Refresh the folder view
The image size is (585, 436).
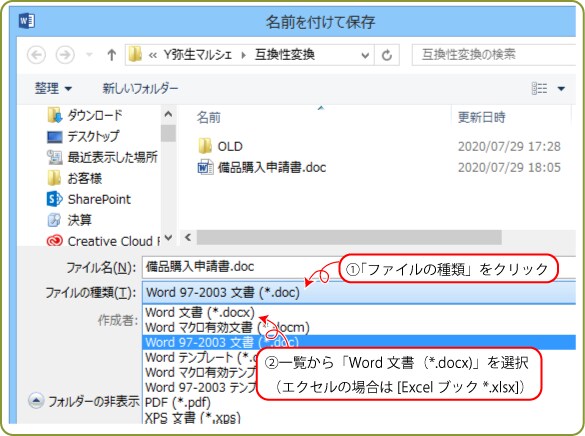[x=387, y=55]
